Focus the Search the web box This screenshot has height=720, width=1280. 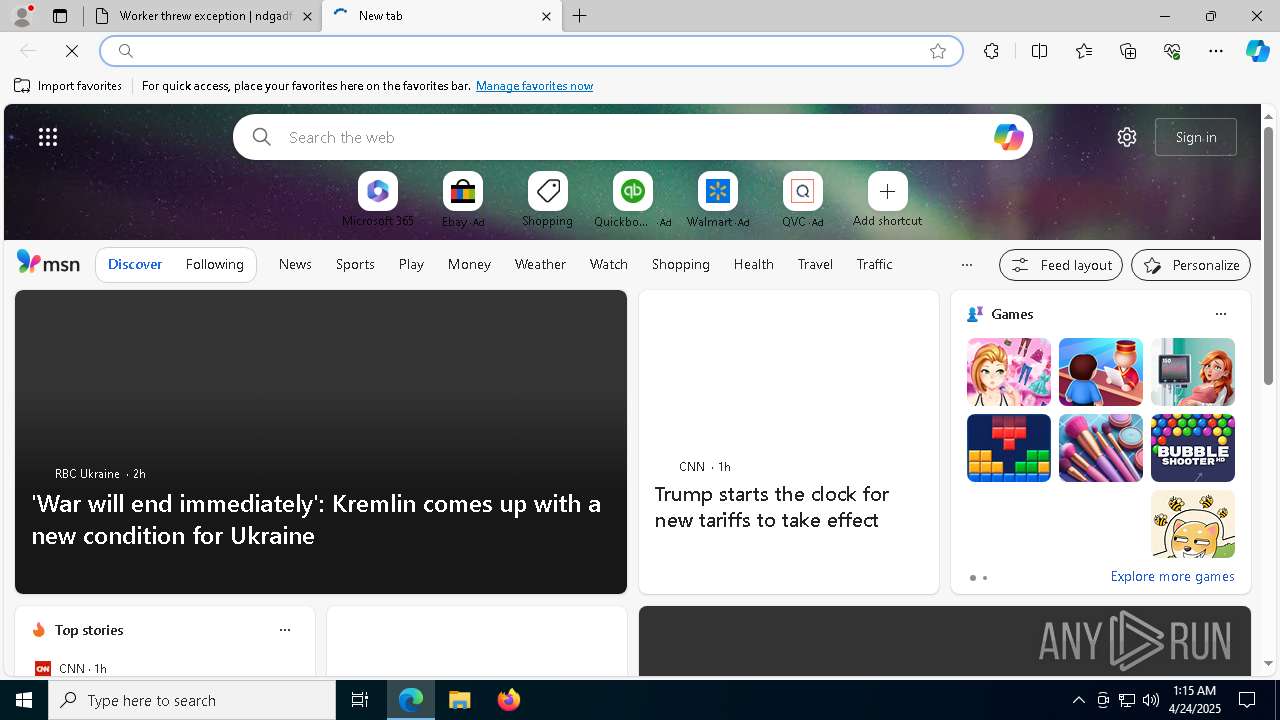[x=633, y=137]
